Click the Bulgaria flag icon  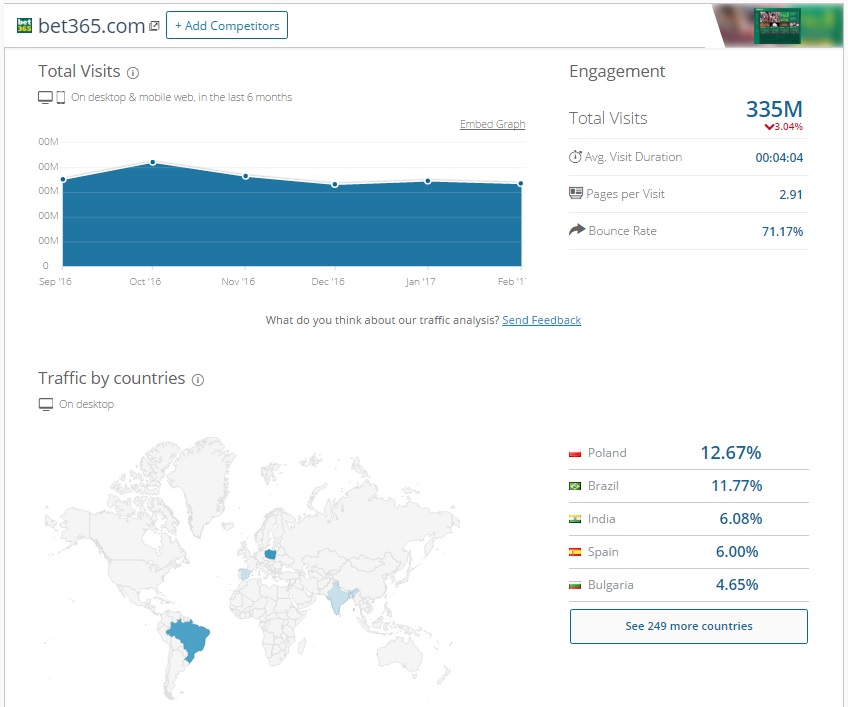[x=575, y=585]
